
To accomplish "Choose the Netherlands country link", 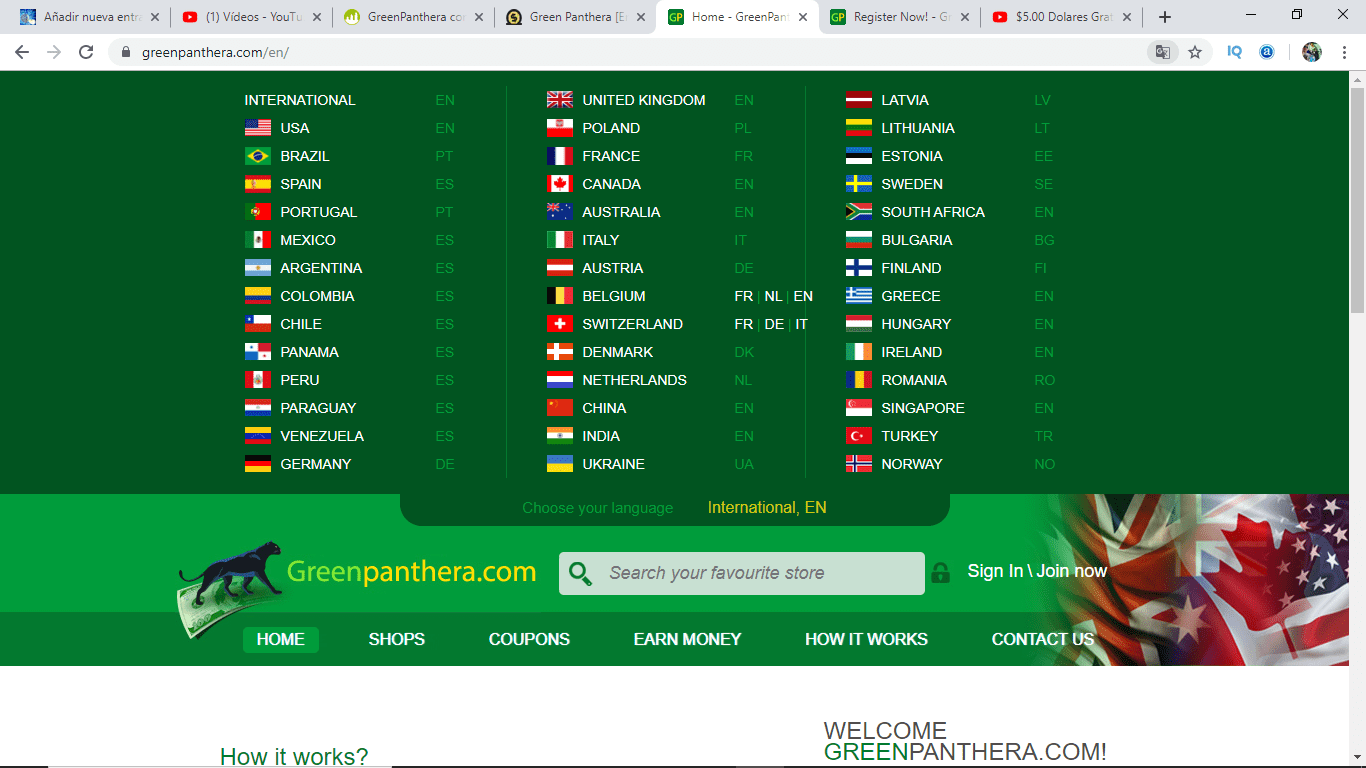I will pyautogui.click(x=634, y=380).
